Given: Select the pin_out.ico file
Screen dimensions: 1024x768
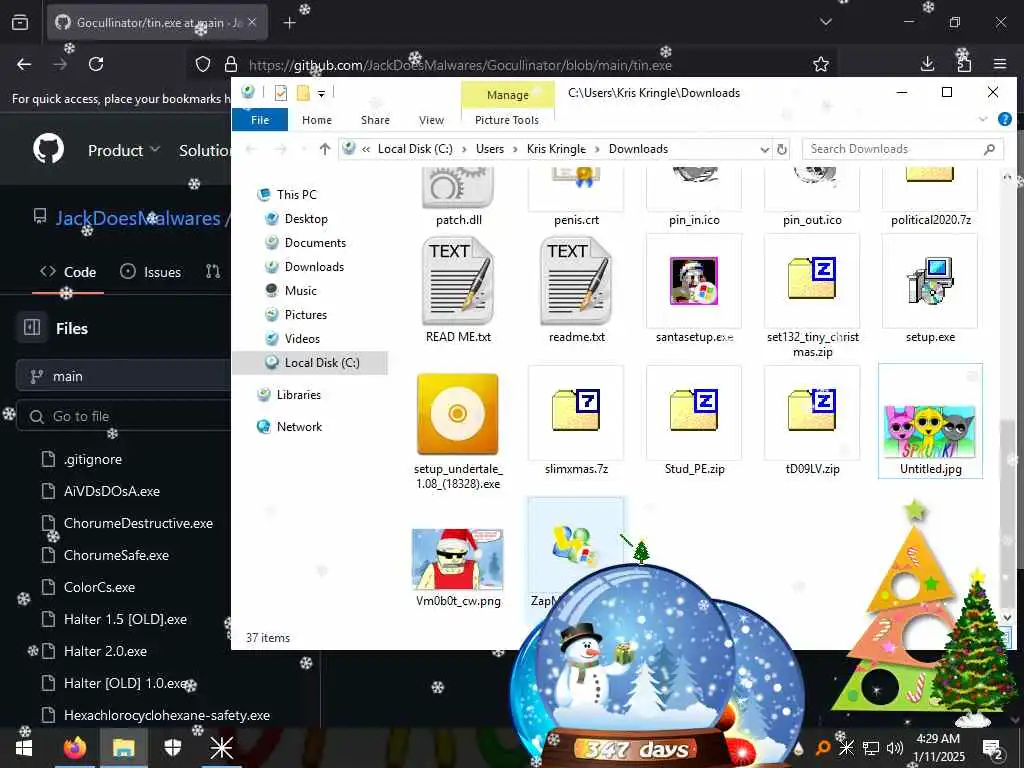Looking at the screenshot, I should [812, 197].
